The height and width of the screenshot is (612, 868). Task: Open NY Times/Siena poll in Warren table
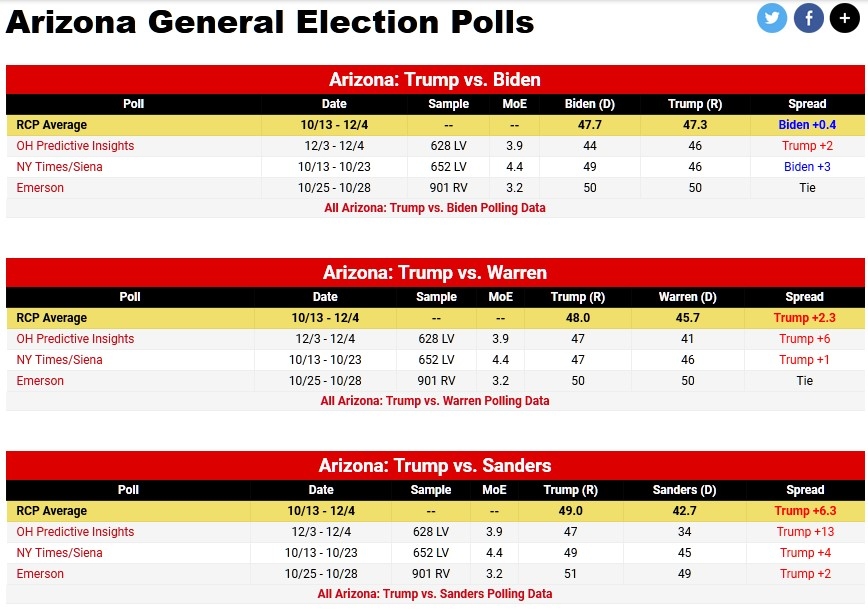tap(59, 360)
